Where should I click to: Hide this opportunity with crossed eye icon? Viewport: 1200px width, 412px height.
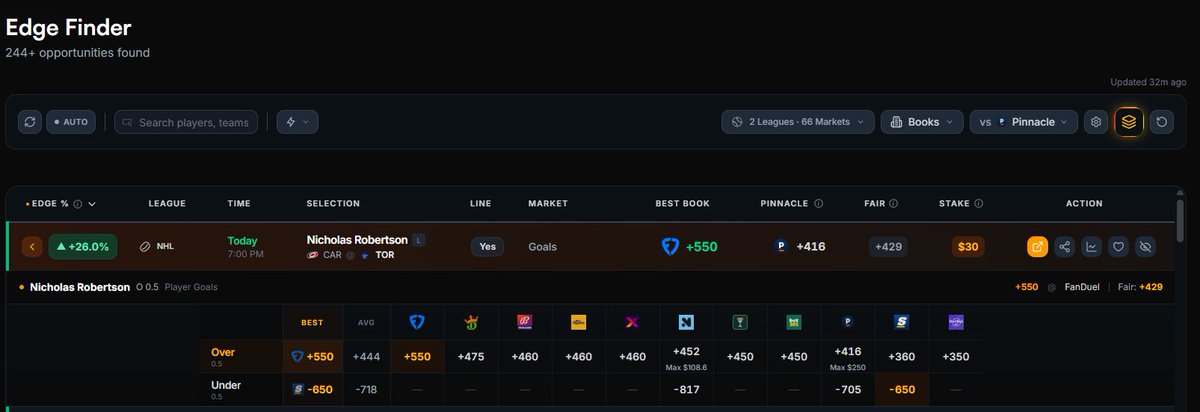(x=1146, y=246)
